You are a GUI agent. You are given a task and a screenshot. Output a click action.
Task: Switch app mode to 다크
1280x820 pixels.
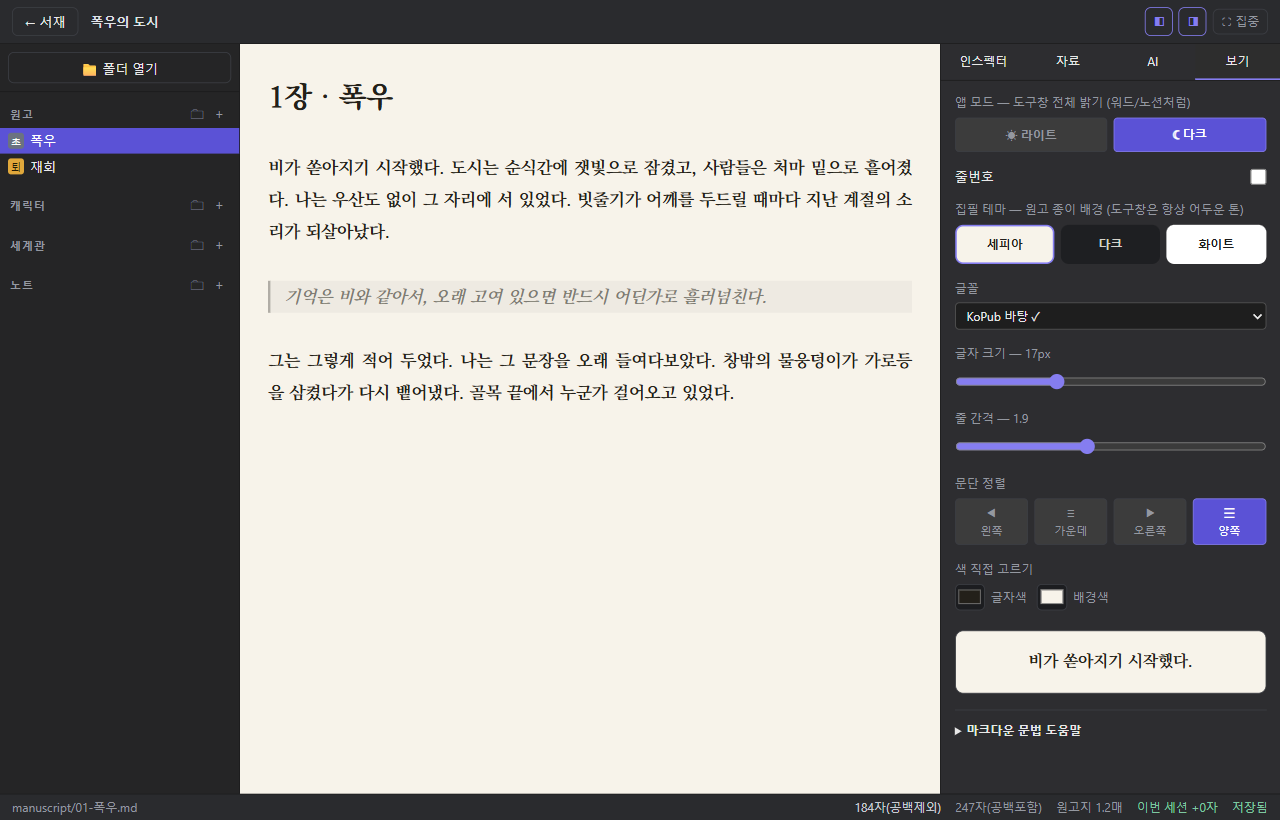[1190, 135]
